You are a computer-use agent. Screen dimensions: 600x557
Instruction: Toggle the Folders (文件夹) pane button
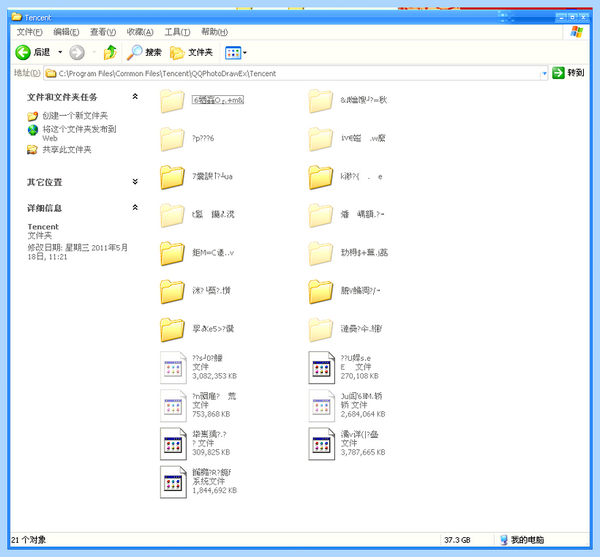[191, 52]
